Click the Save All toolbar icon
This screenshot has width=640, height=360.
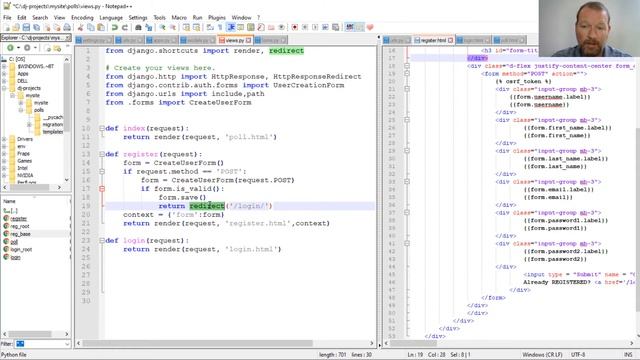[36, 27]
